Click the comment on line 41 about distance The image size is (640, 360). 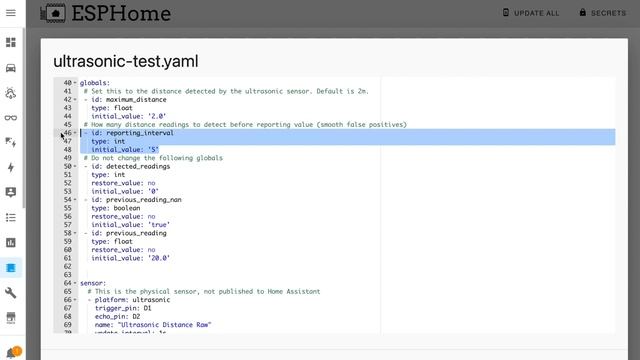coord(227,91)
